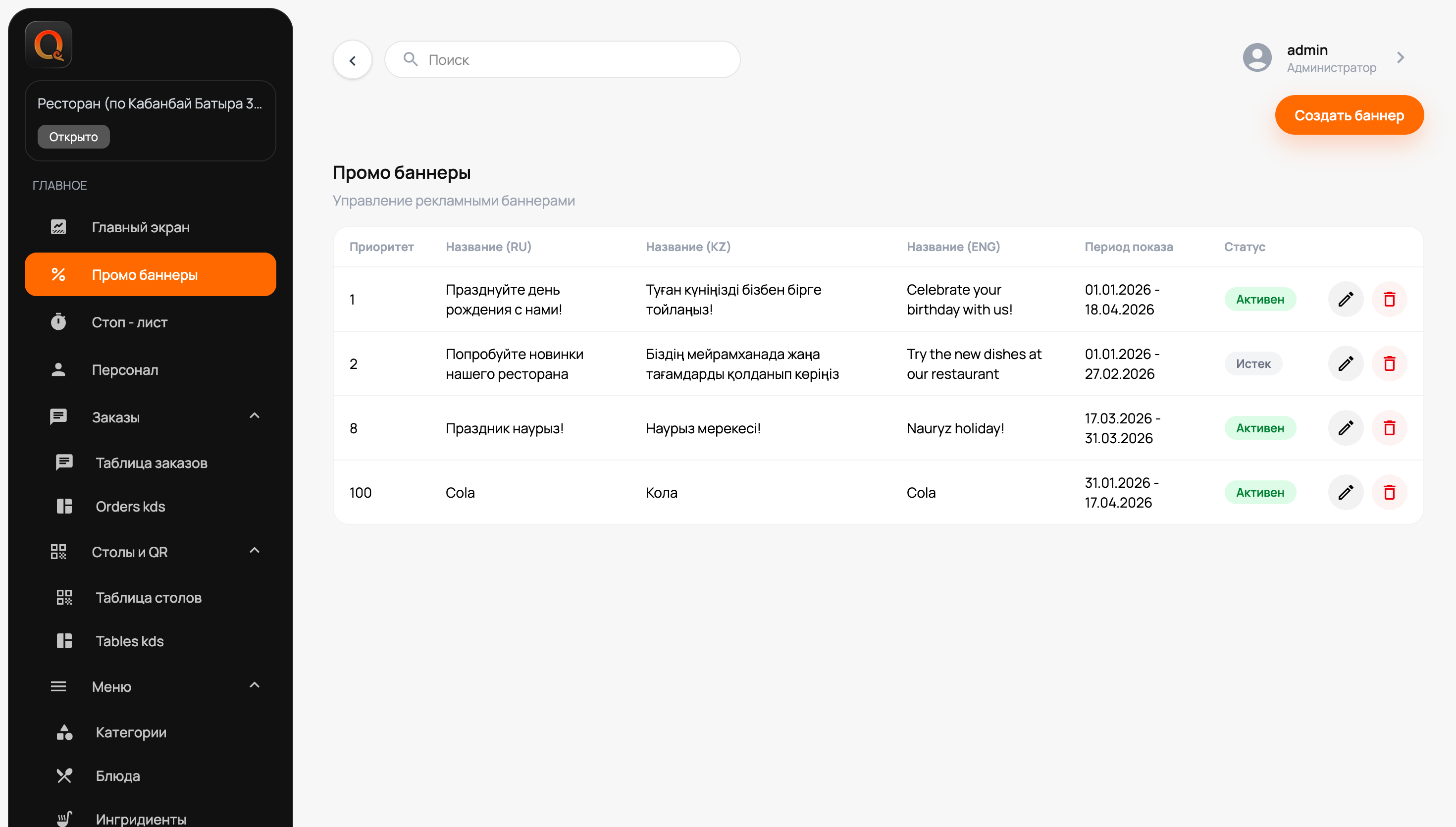Collapse the Меню section

(x=255, y=685)
